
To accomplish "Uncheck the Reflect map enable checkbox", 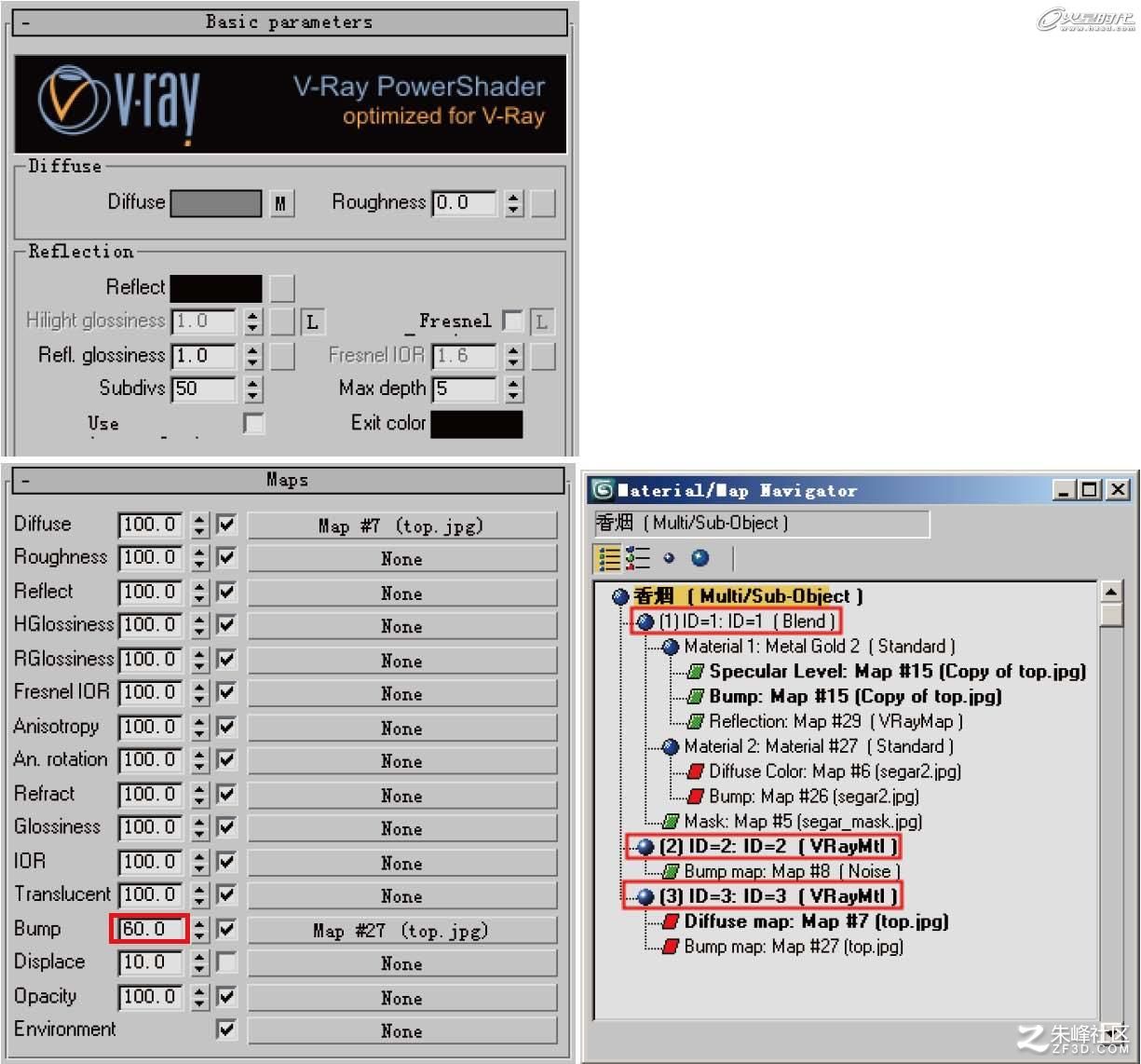I will click(226, 592).
